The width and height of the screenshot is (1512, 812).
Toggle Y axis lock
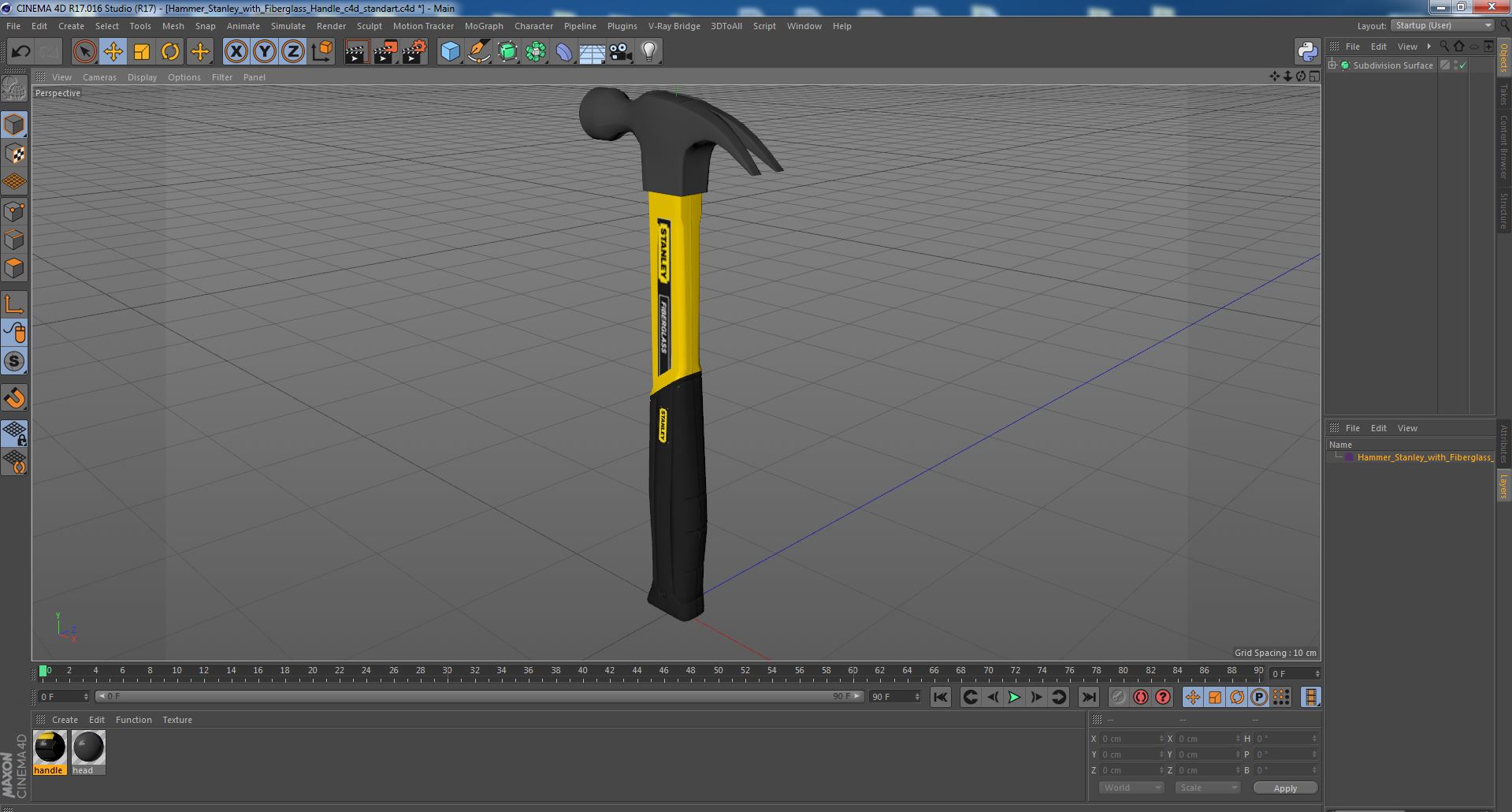[265, 52]
